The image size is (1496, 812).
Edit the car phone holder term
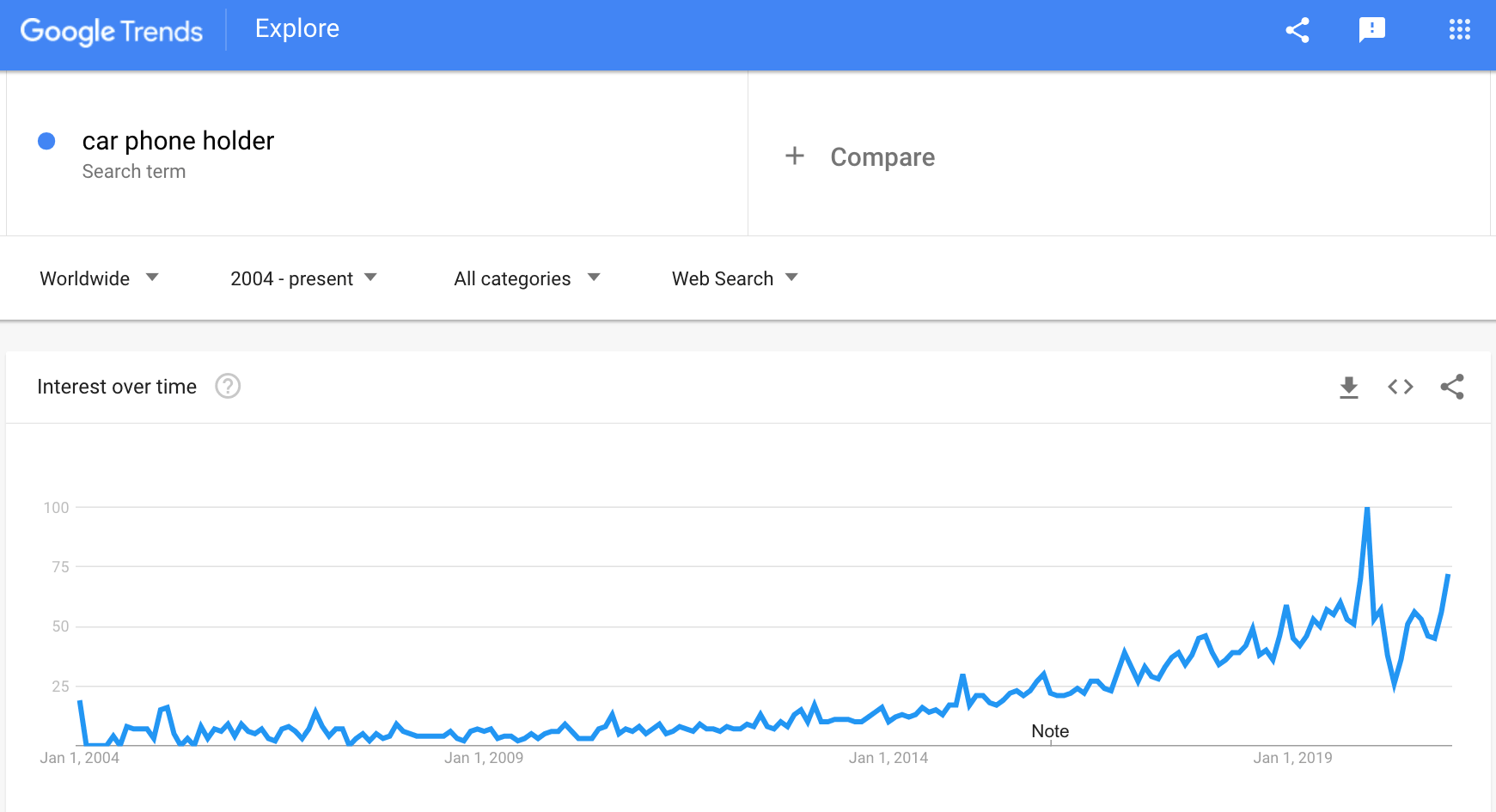tap(178, 141)
